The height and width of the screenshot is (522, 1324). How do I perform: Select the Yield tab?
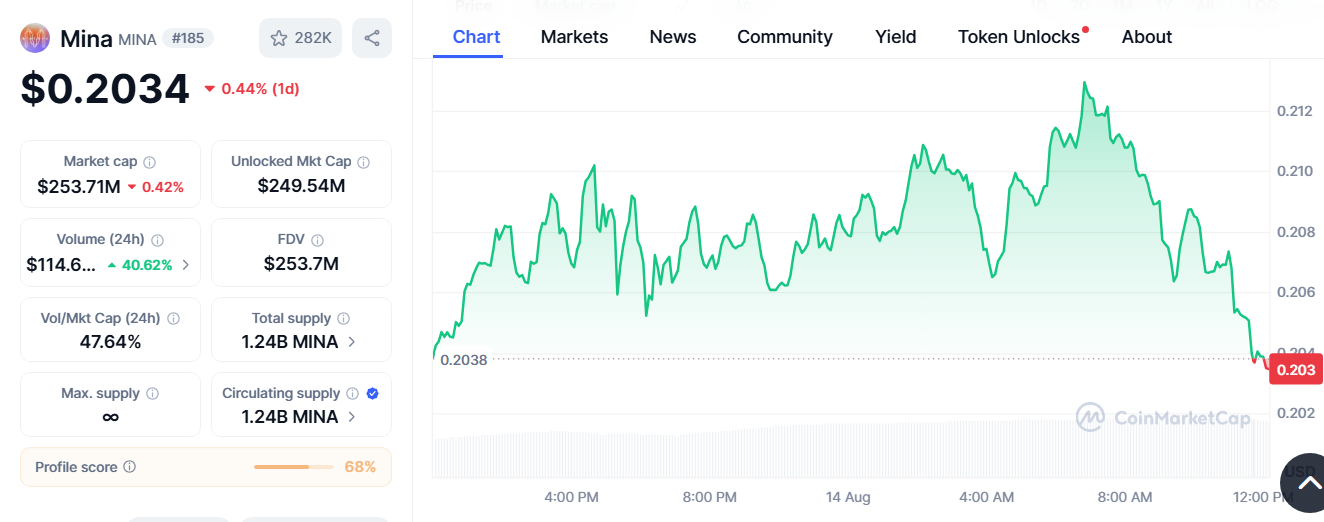pyautogui.click(x=896, y=37)
